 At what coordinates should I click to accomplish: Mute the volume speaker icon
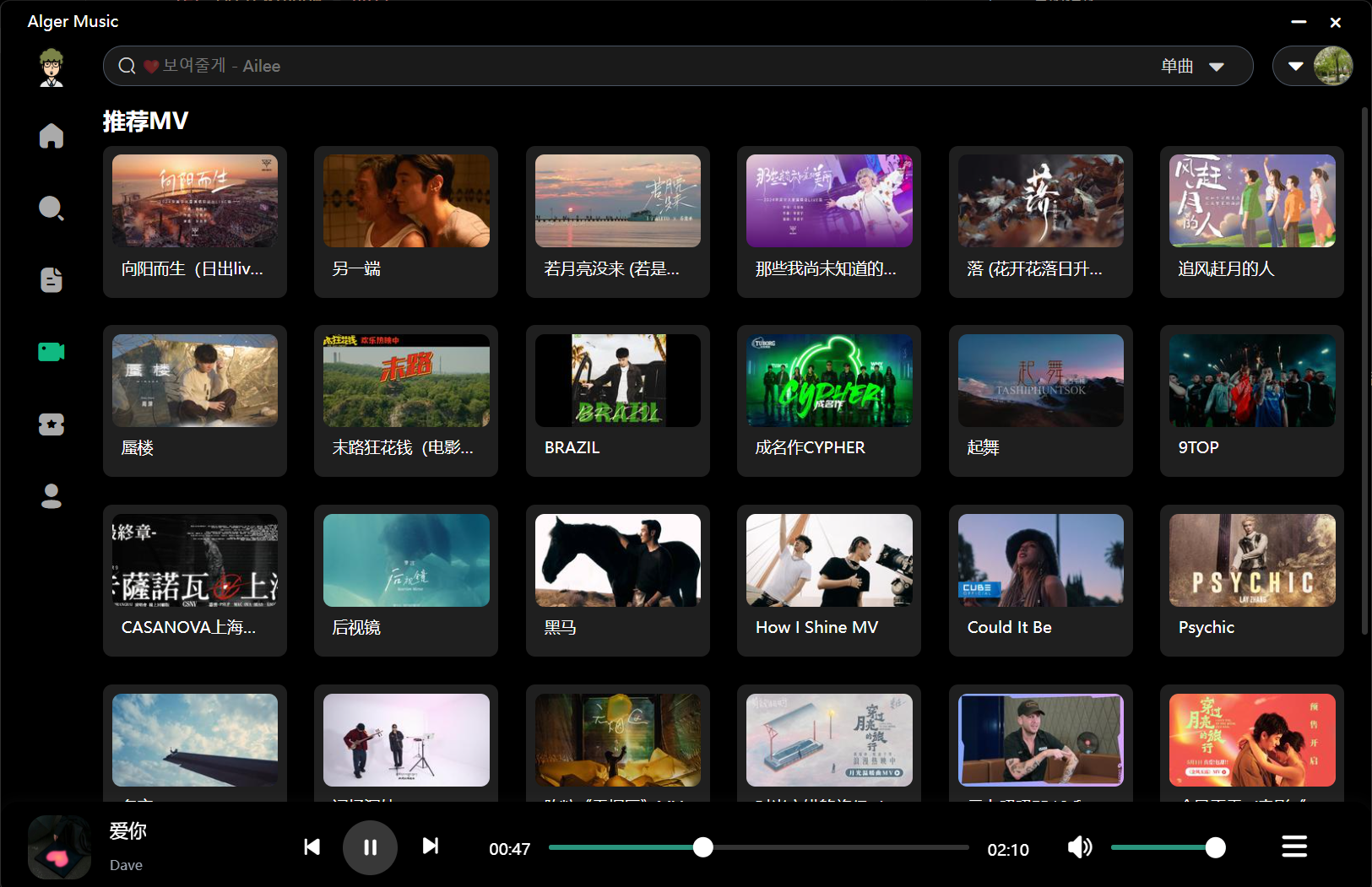tap(1080, 847)
